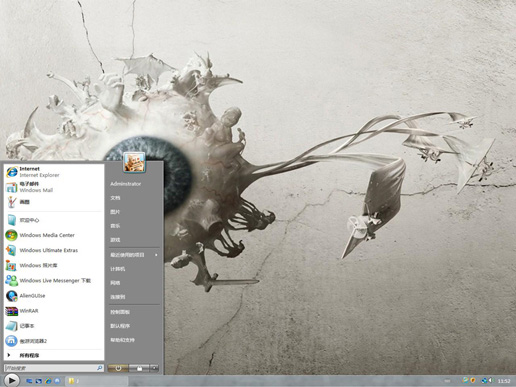
Task: Open 计算机 (Computer) from Start menu
Action: click(118, 269)
